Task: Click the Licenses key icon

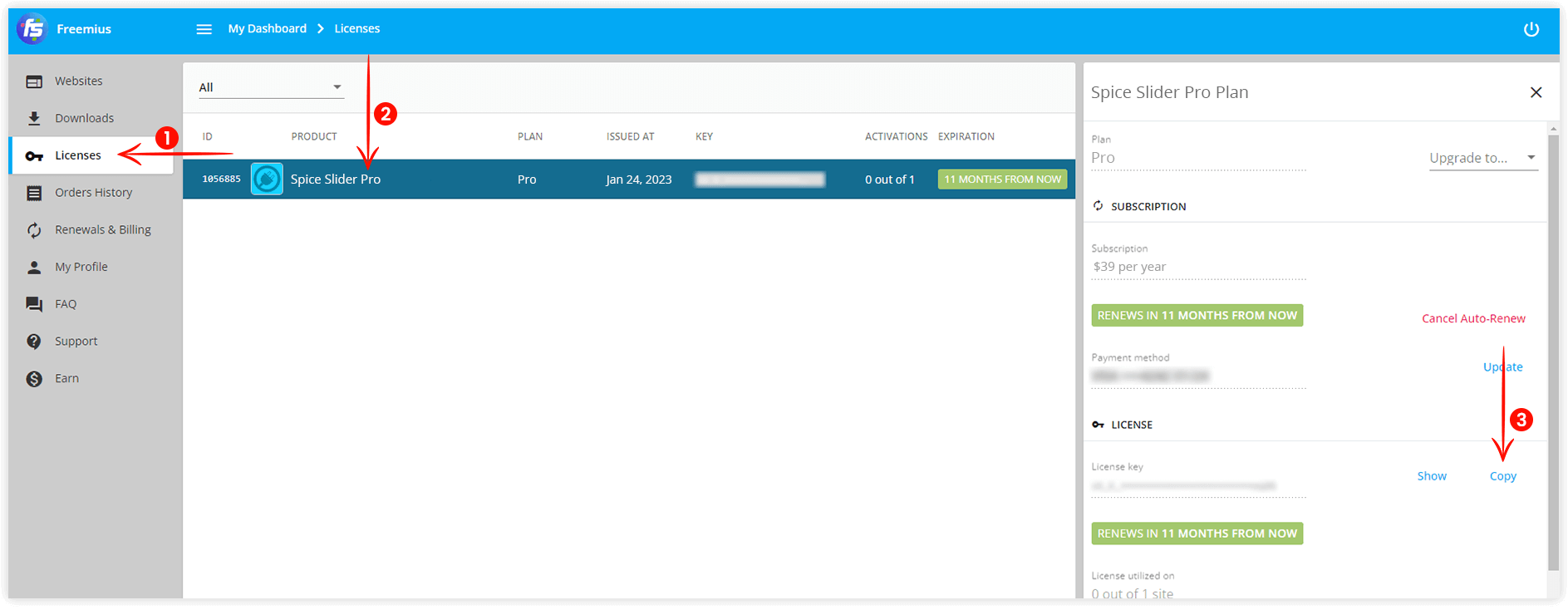Action: pyautogui.click(x=34, y=156)
